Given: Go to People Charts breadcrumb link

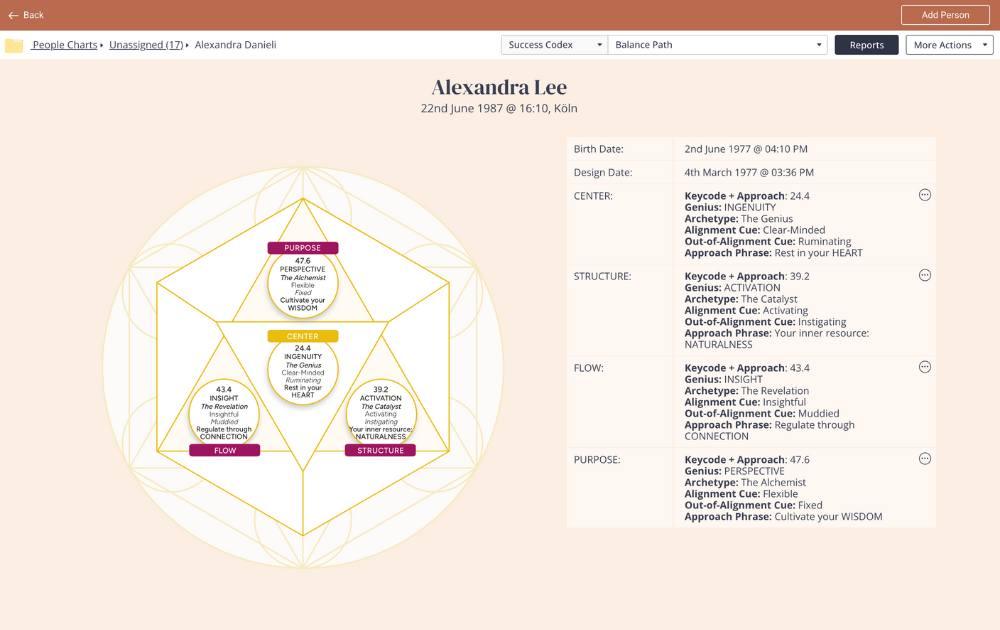Looking at the screenshot, I should pos(65,45).
